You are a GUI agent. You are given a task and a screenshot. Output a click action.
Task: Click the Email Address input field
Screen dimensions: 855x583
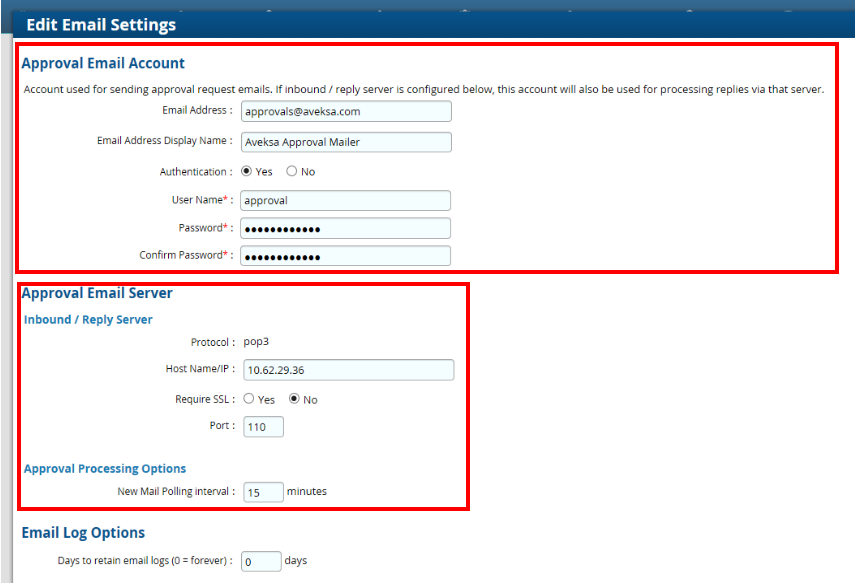coord(345,111)
